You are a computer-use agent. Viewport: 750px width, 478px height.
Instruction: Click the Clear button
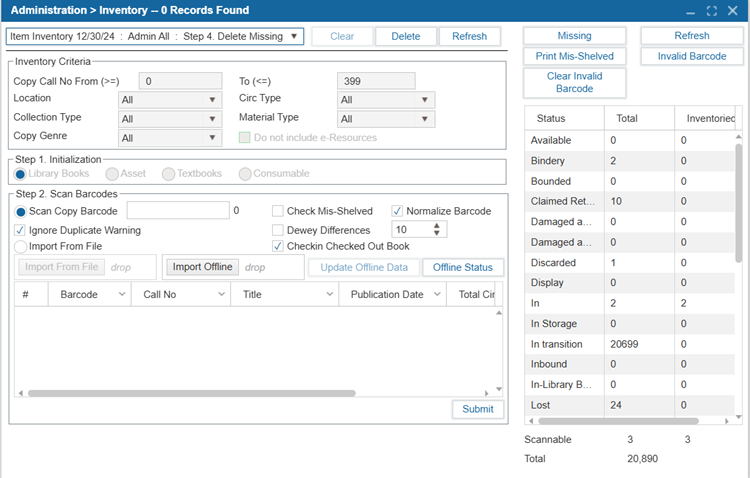[x=342, y=36]
